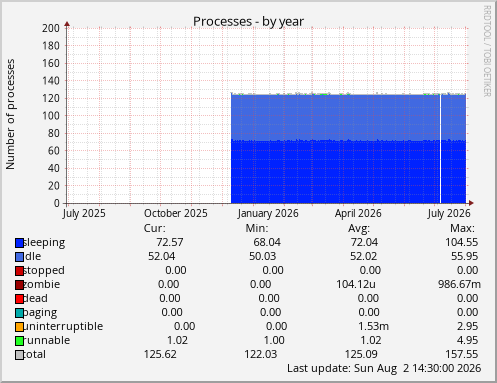Click the 'April 2026' x-axis label

358,213
